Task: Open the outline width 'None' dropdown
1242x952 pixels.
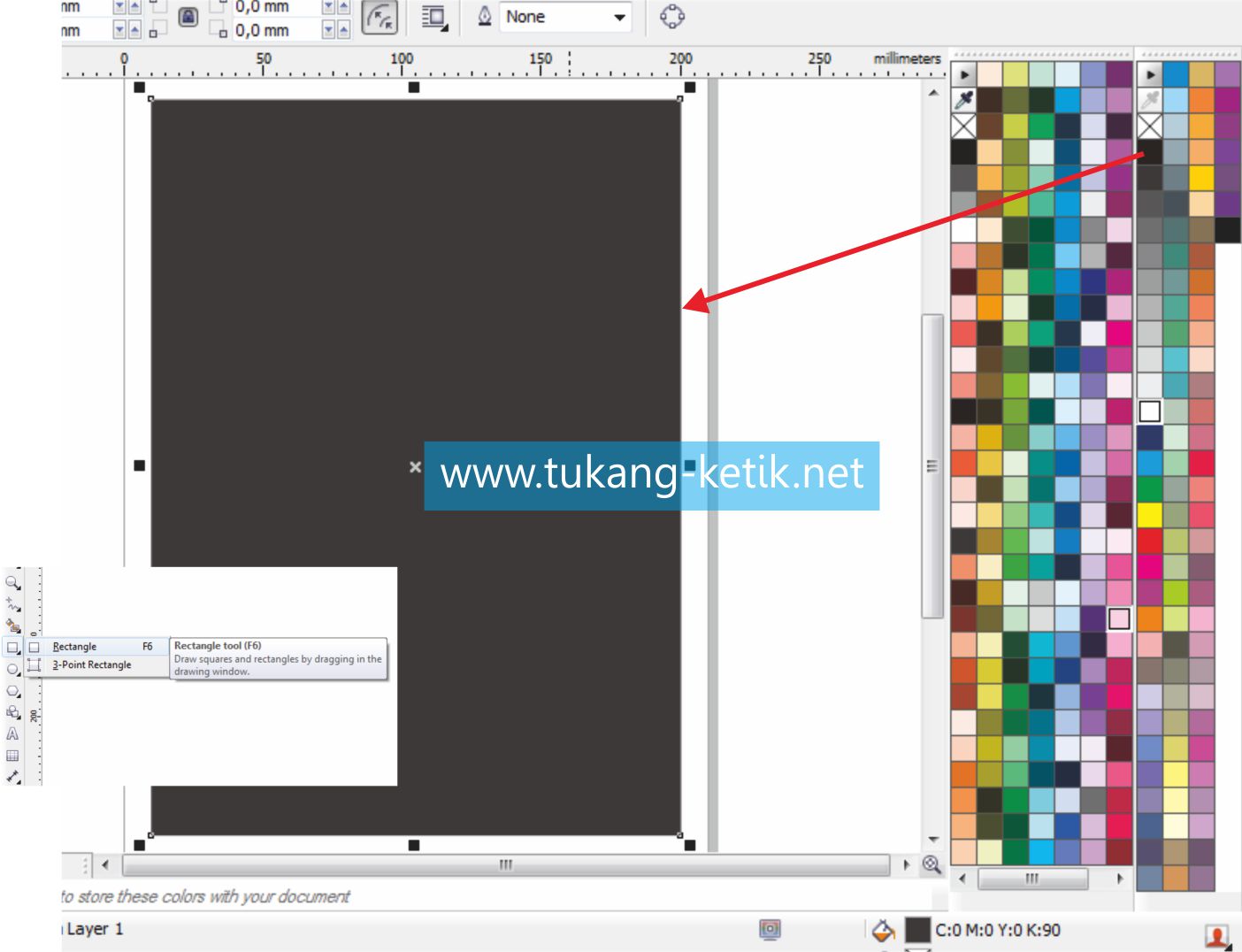Action: 619,17
